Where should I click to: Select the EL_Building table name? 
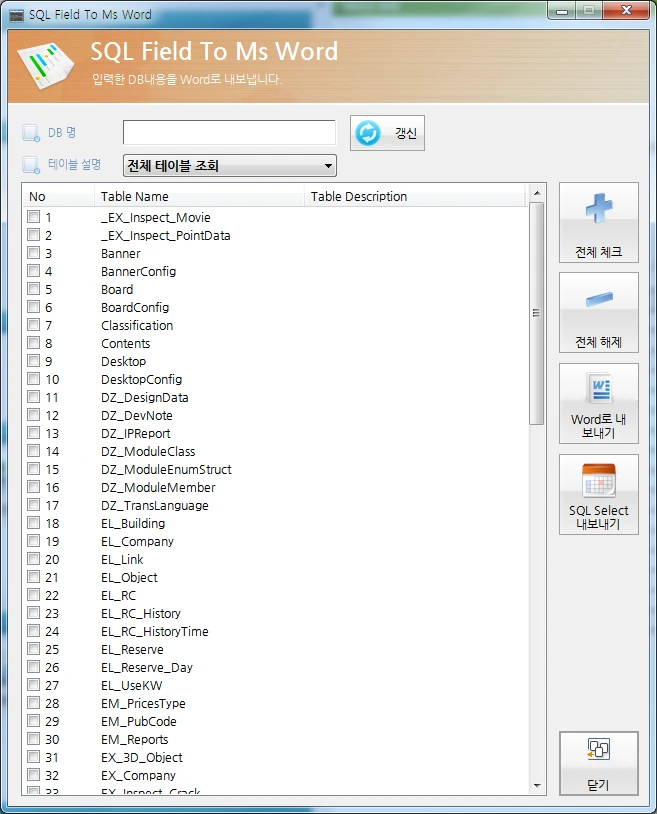click(x=133, y=523)
